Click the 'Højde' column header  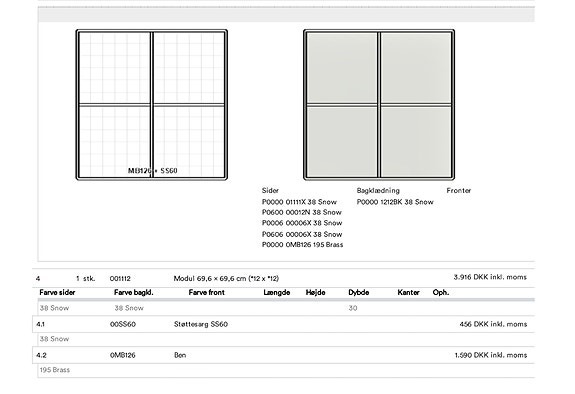click(x=315, y=292)
